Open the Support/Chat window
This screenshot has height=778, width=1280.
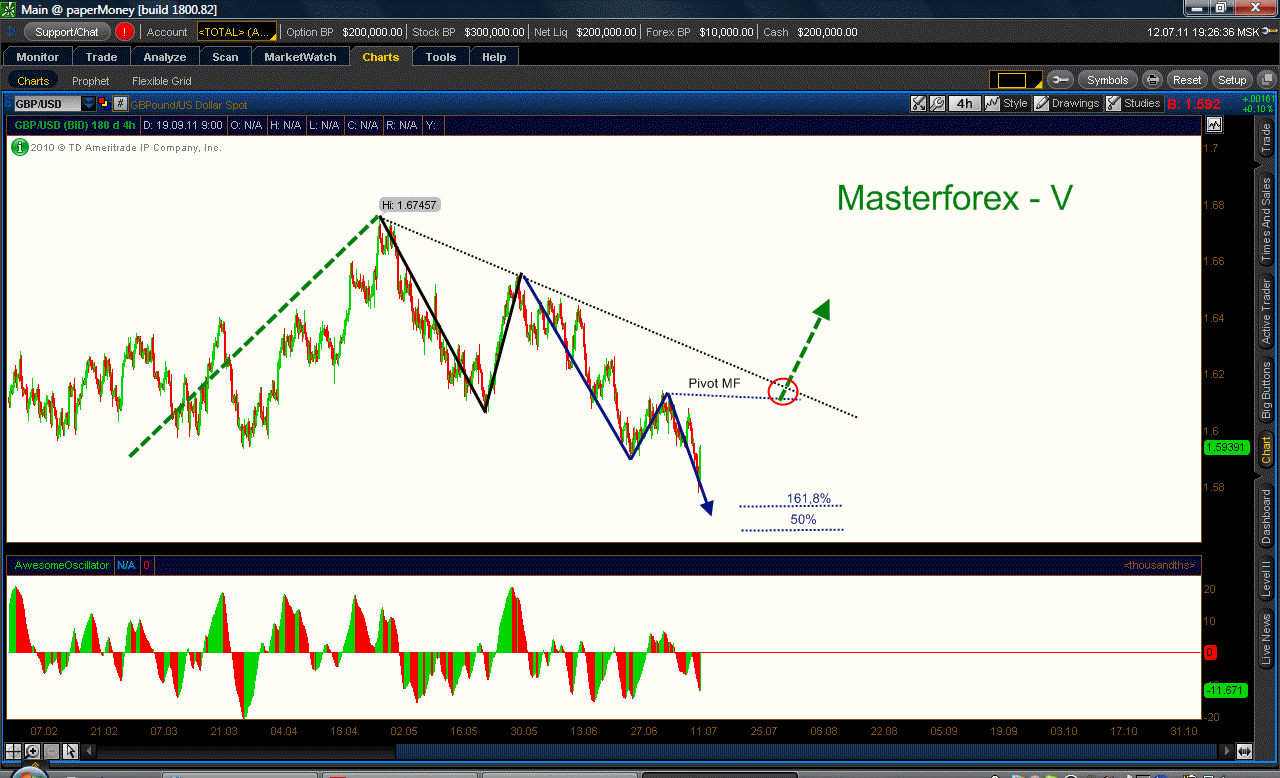[x=69, y=32]
